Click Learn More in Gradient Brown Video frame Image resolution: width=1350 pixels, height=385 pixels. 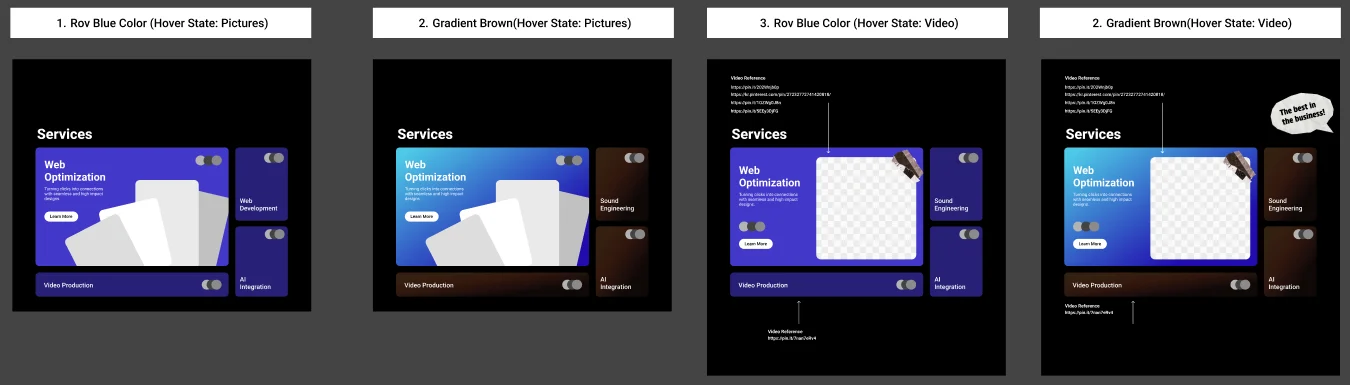point(1089,243)
